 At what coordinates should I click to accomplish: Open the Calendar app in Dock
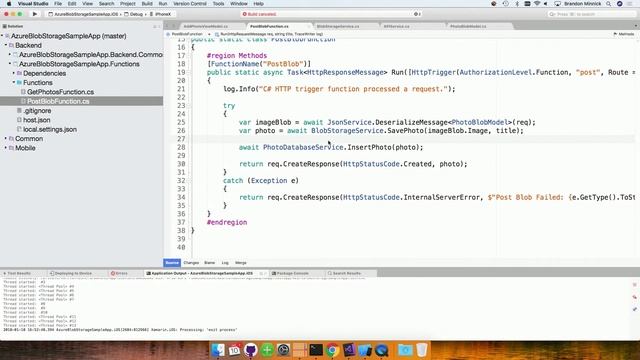pyautogui.click(x=234, y=350)
